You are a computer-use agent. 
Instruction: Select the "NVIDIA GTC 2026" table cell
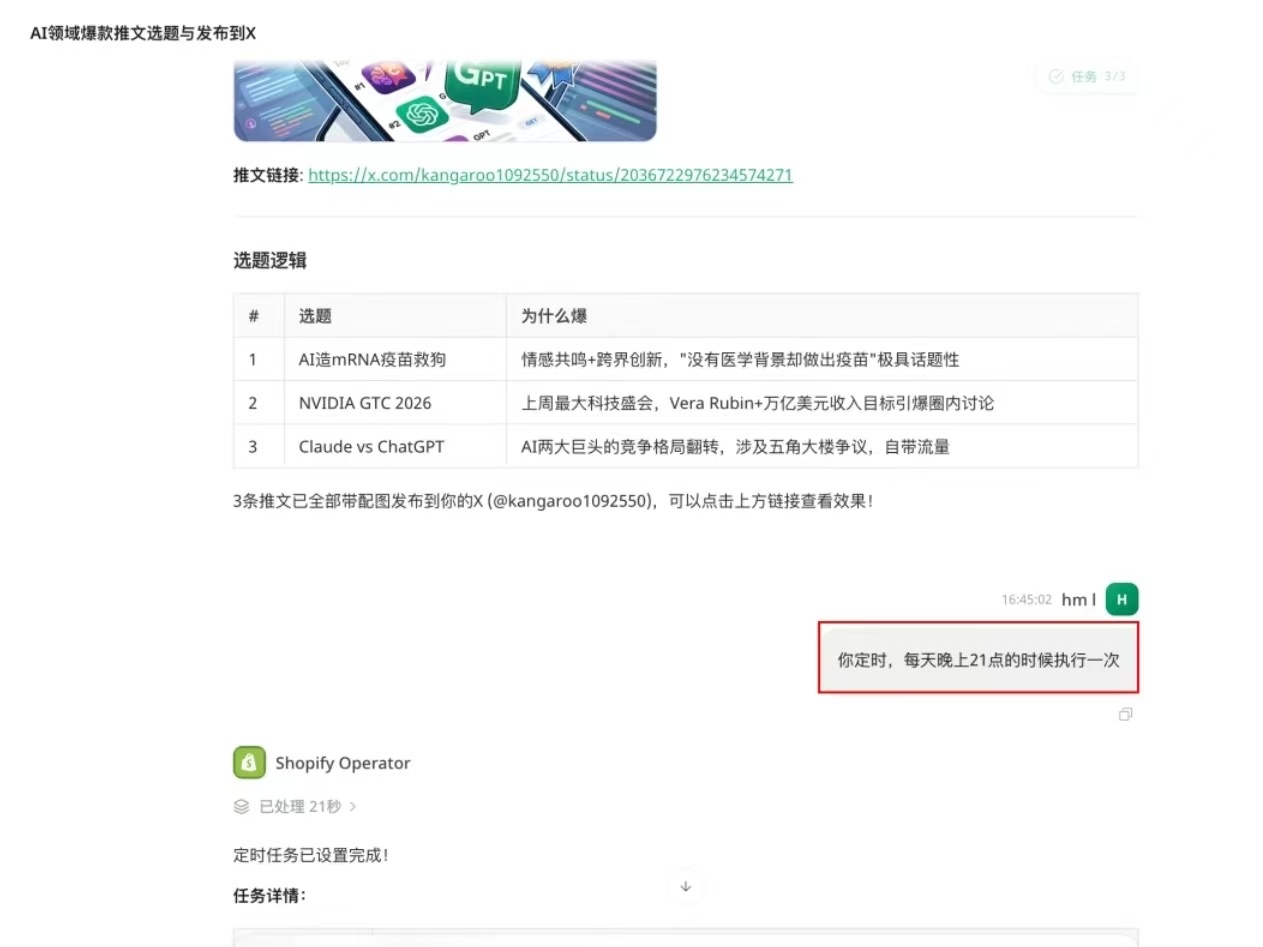[x=395, y=403]
